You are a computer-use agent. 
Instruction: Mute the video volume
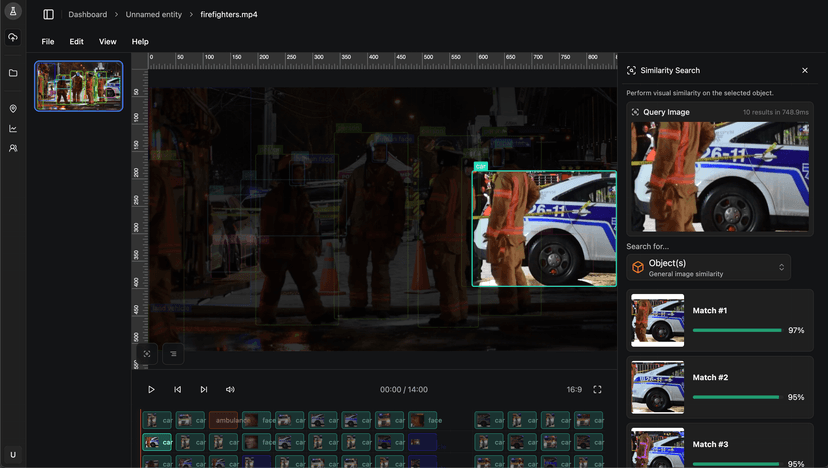click(230, 390)
